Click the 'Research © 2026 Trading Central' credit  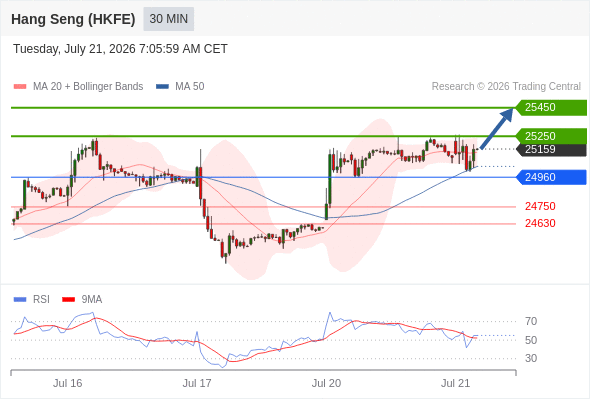[506, 87]
